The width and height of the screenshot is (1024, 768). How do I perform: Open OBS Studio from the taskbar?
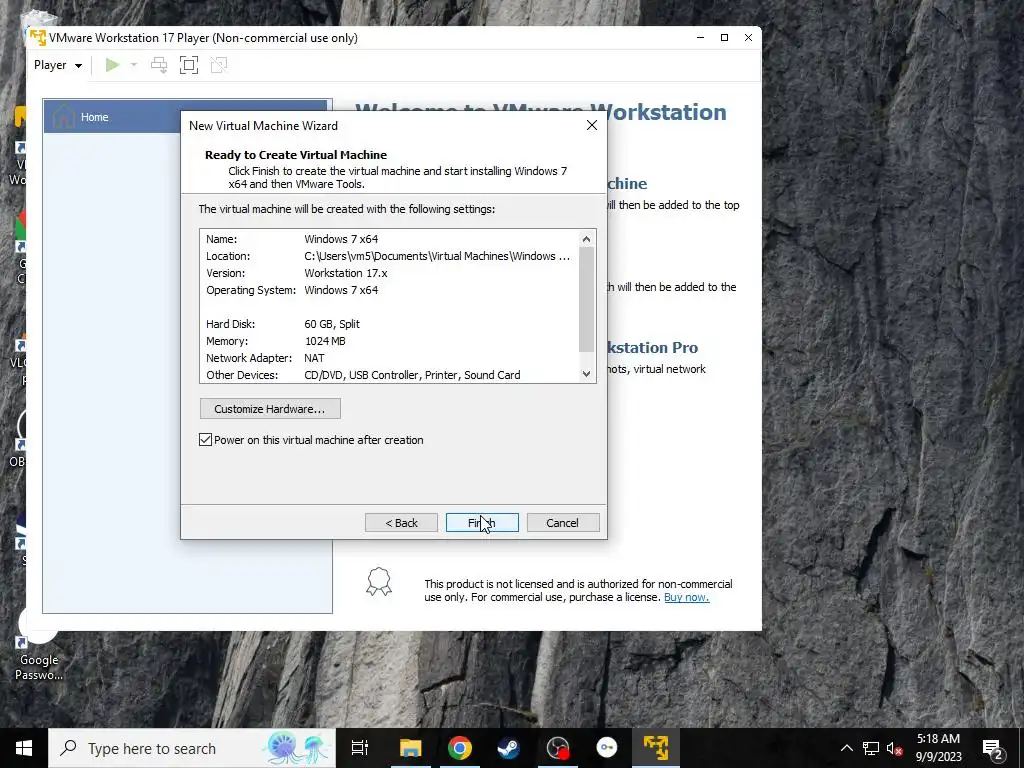click(x=558, y=748)
